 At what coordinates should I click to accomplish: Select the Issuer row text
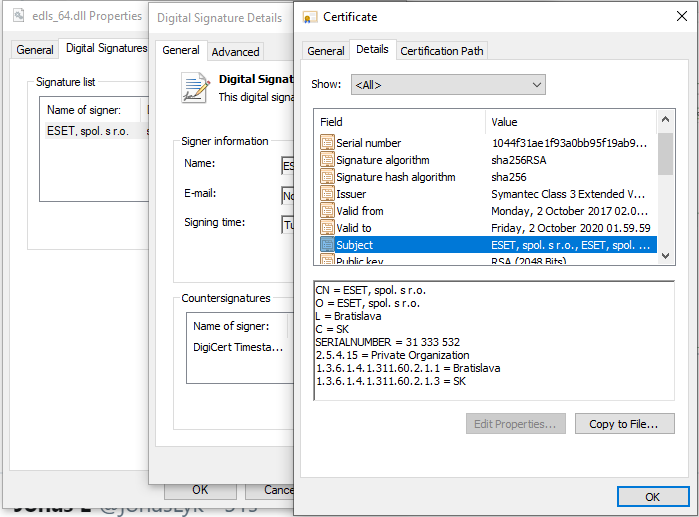point(351,194)
